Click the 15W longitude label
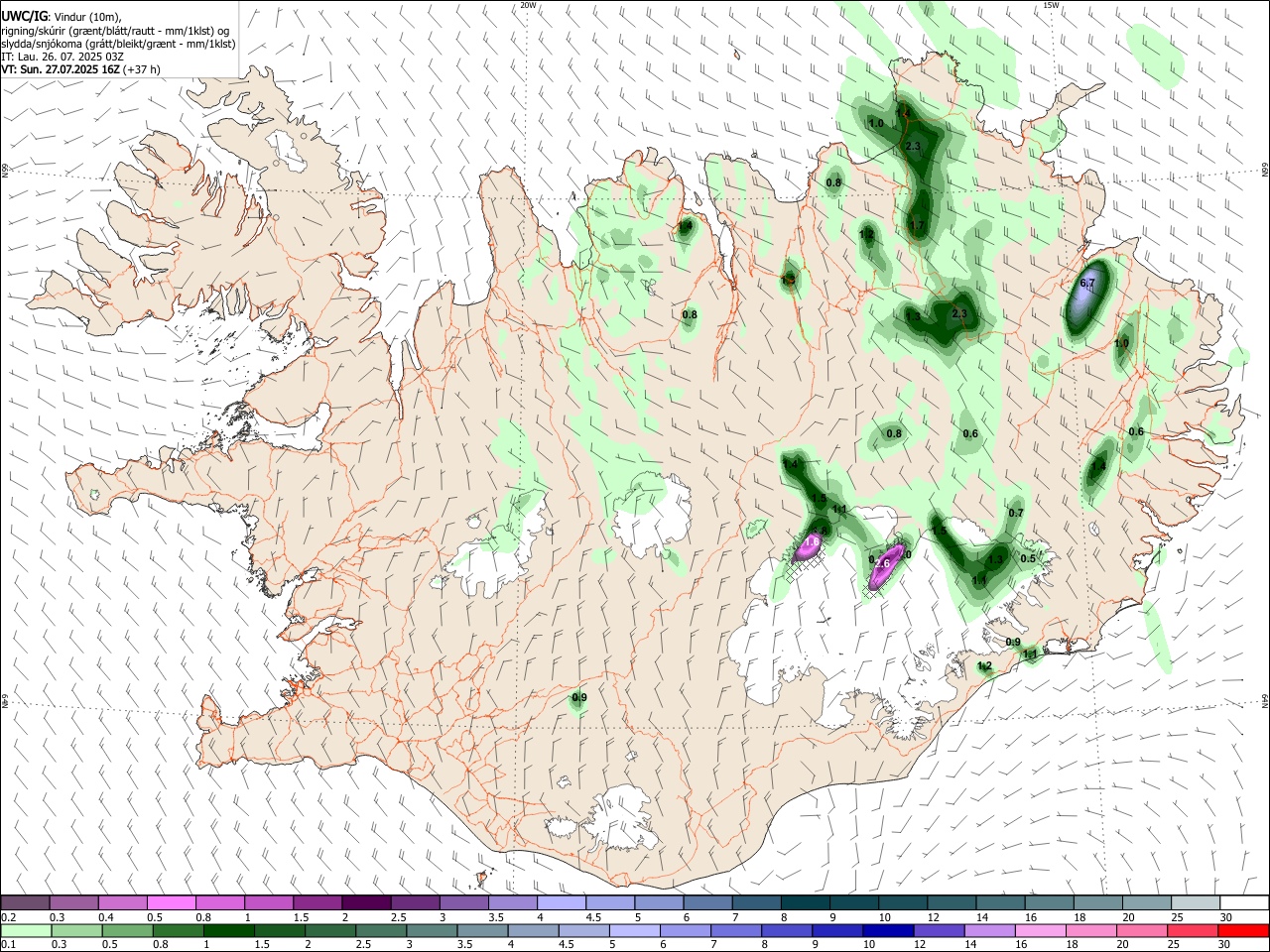 1051,5
